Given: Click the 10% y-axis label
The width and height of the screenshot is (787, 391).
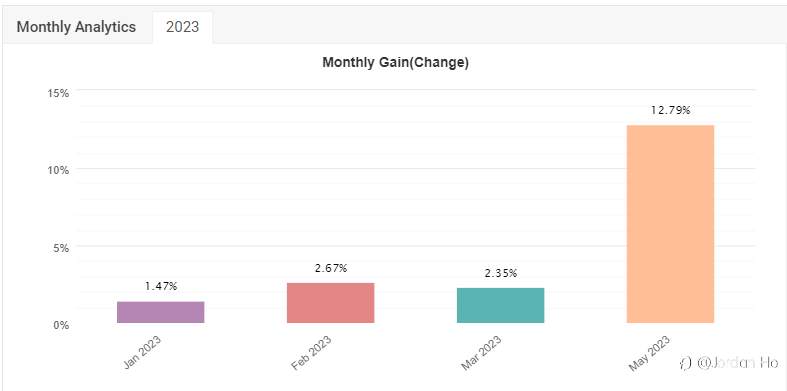Looking at the screenshot, I should 58,170.
